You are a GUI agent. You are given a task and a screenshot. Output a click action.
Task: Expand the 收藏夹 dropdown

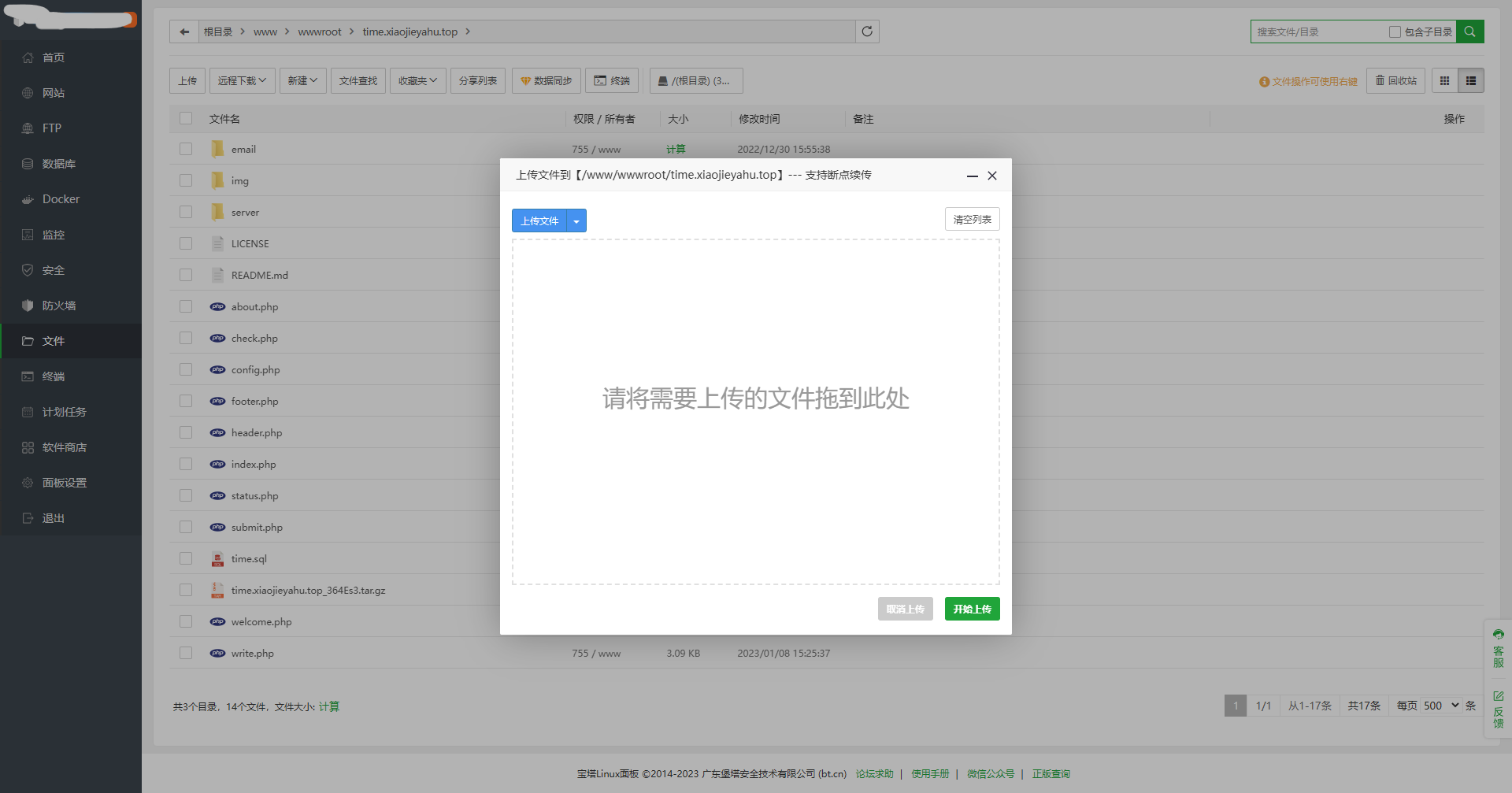[x=417, y=80]
